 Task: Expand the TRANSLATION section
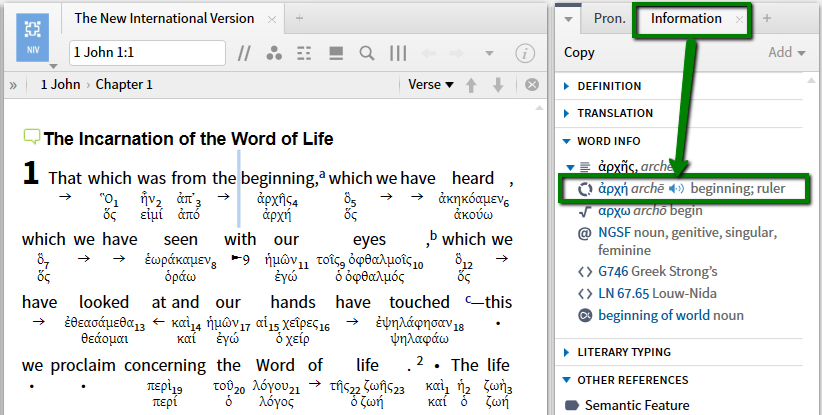566,113
